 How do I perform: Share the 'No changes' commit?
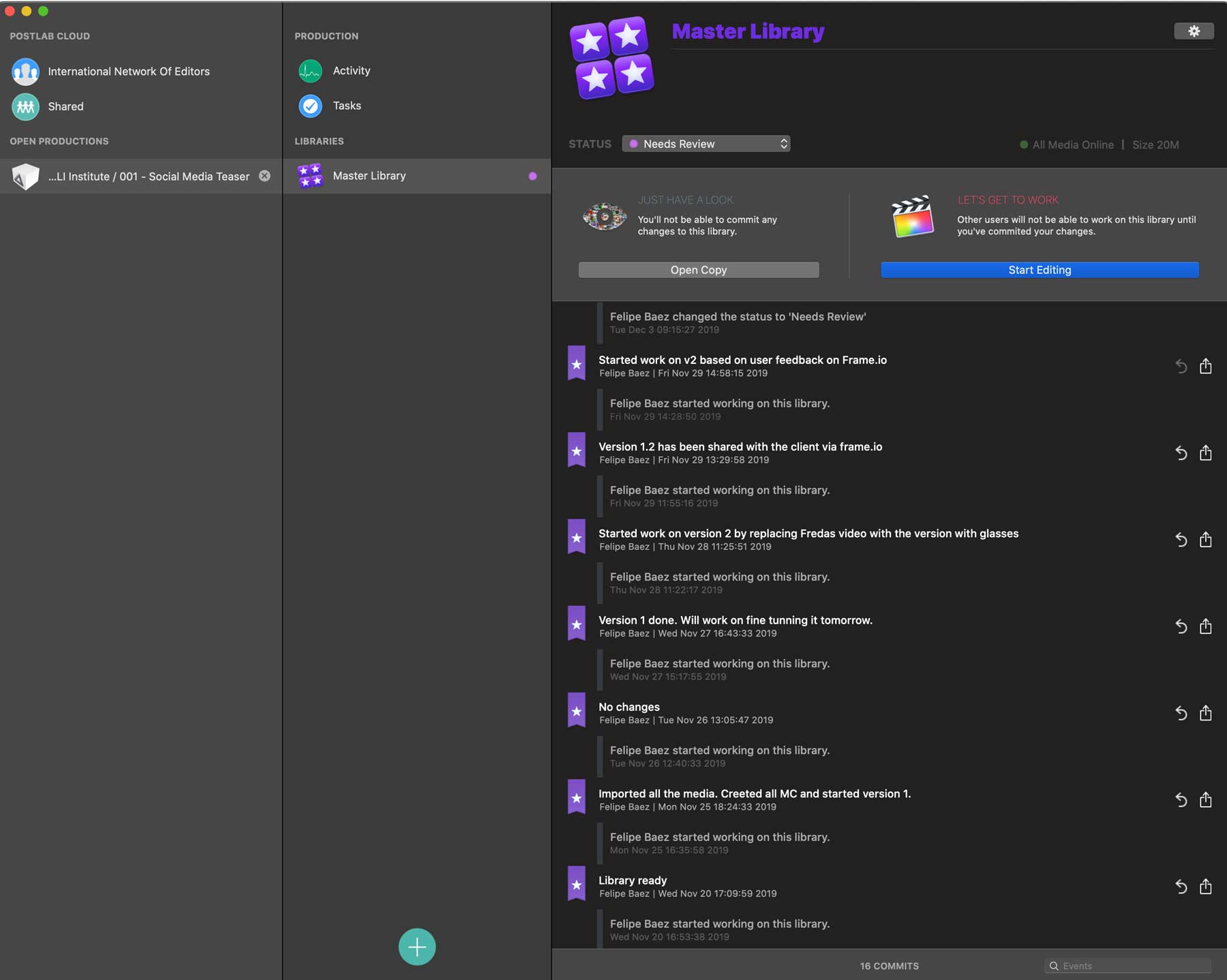[1205, 712]
